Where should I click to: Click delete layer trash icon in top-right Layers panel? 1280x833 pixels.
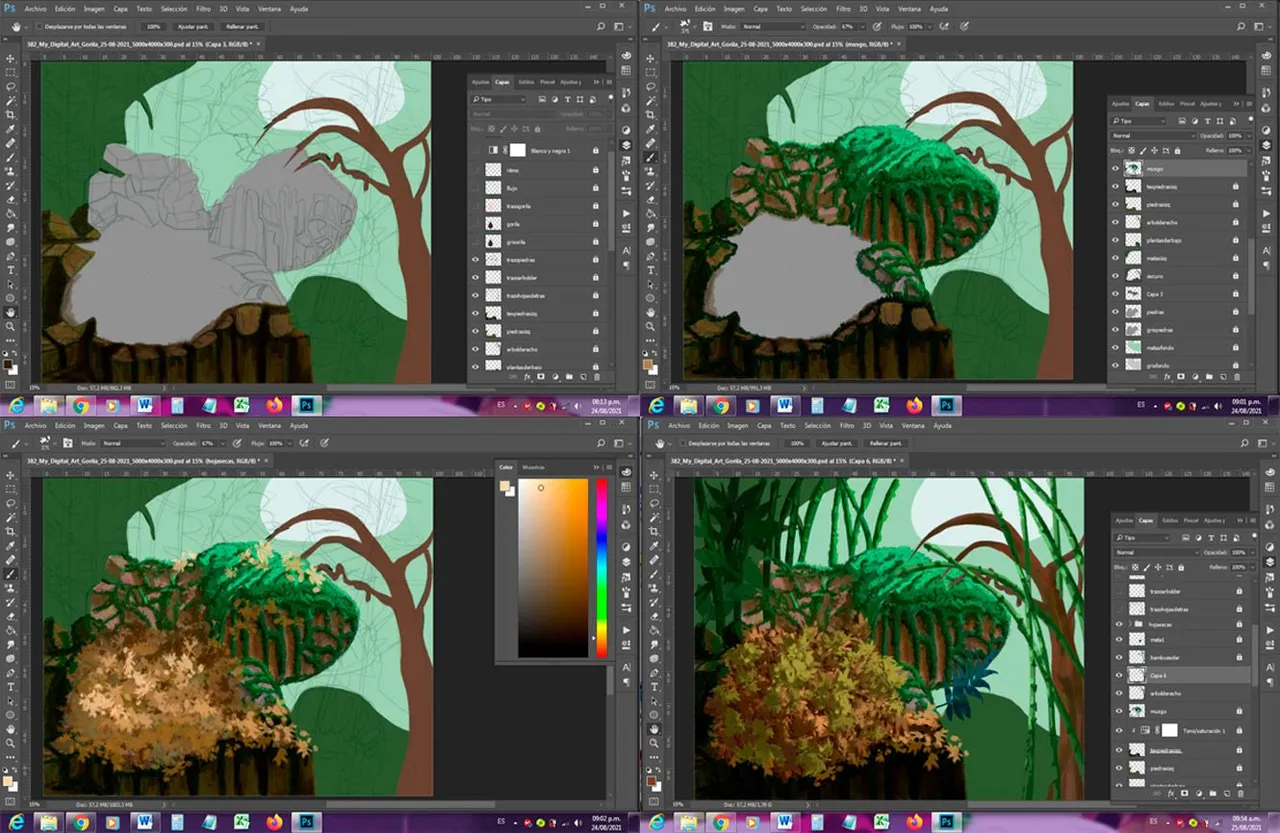[x=1238, y=377]
